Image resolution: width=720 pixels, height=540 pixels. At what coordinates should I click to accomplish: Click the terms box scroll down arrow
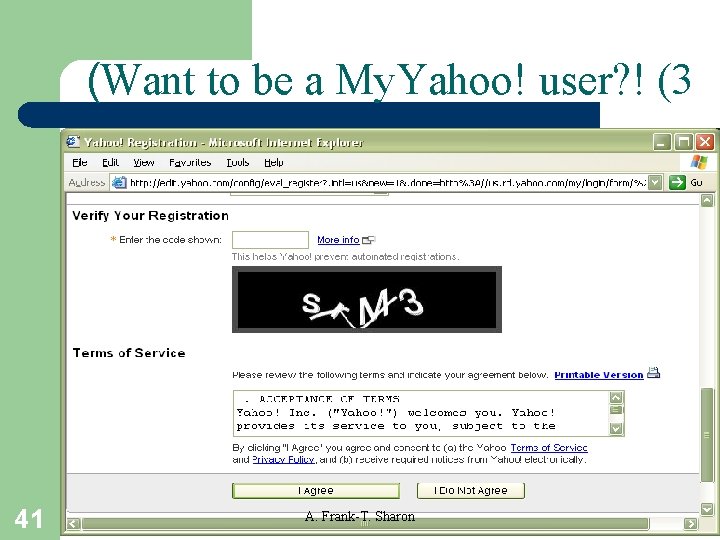click(x=616, y=428)
